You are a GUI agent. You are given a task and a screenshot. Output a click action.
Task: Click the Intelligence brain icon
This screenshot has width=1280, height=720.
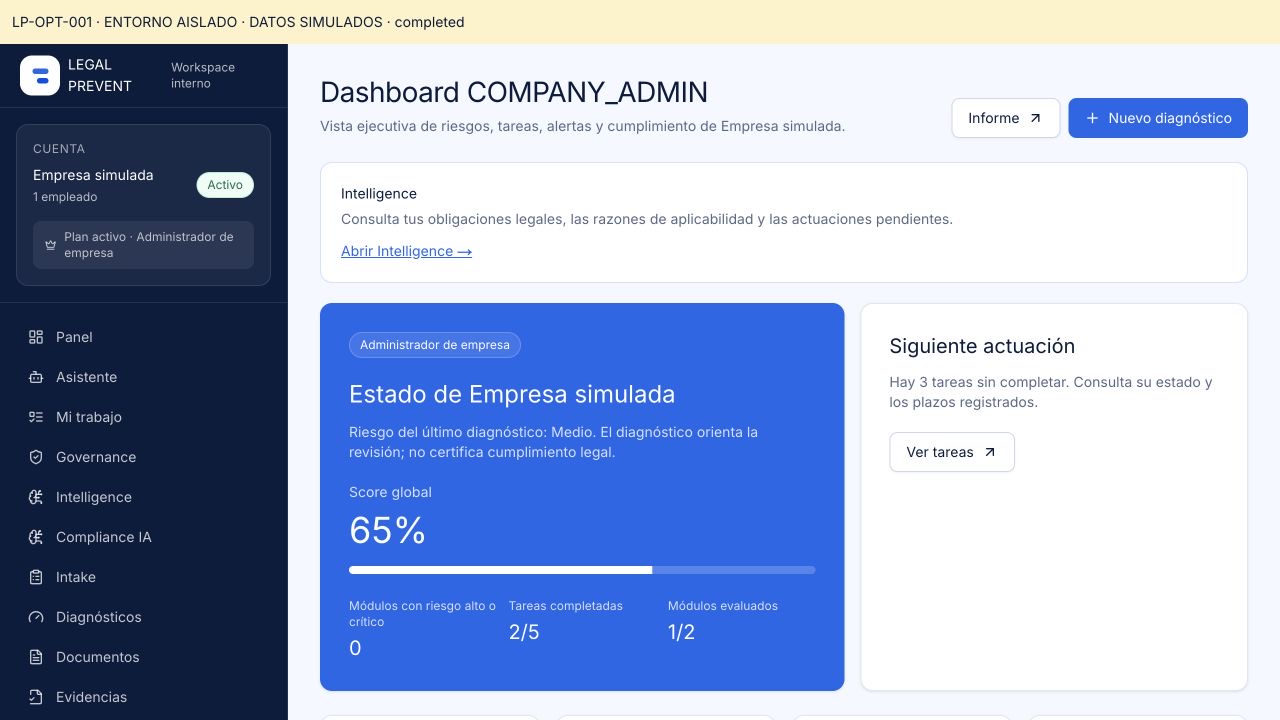36,497
